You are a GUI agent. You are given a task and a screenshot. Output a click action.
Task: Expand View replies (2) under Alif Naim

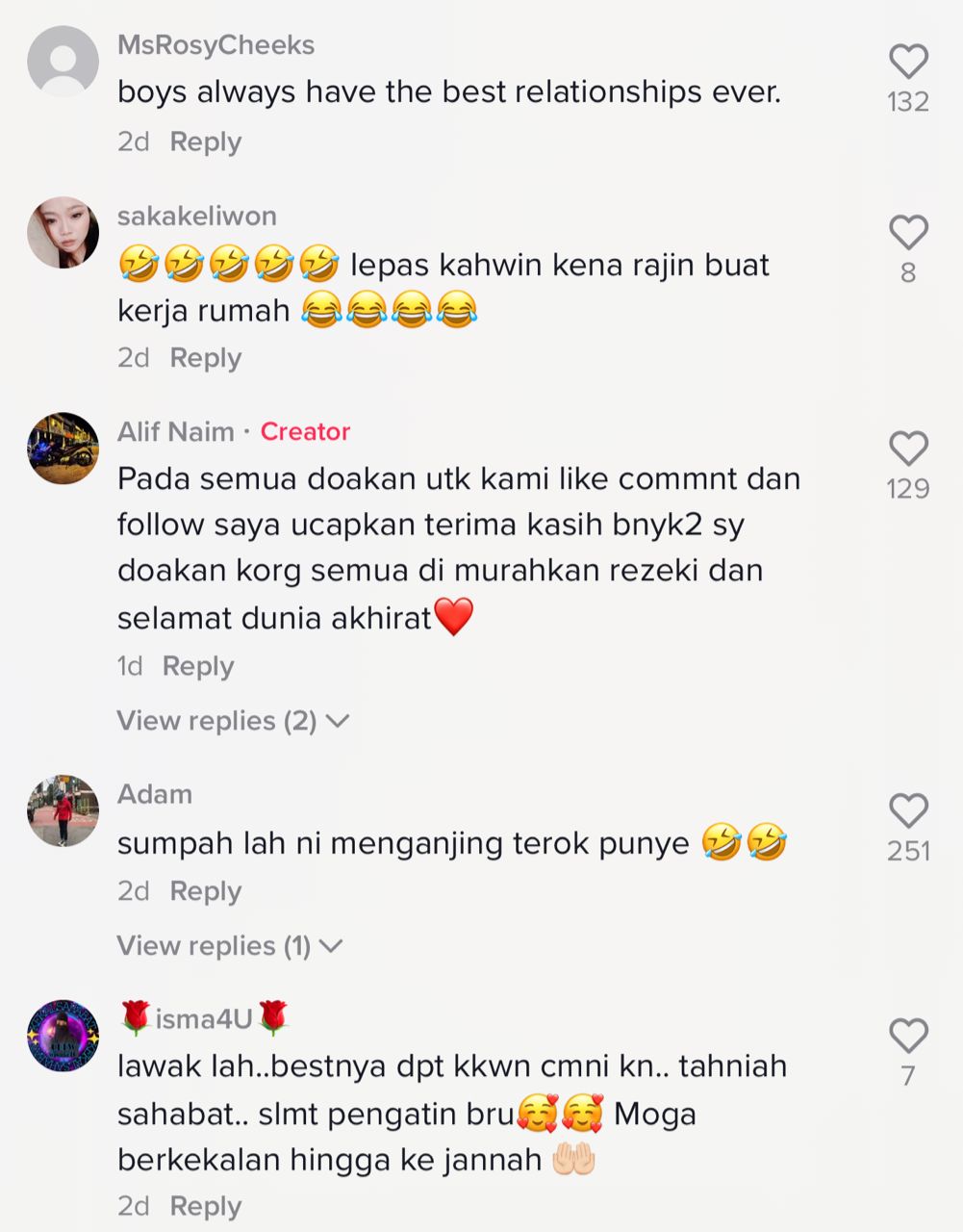[x=233, y=721]
